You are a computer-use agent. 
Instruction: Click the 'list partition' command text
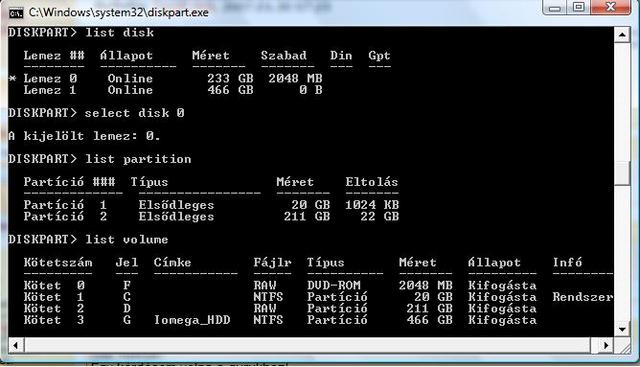[138, 159]
